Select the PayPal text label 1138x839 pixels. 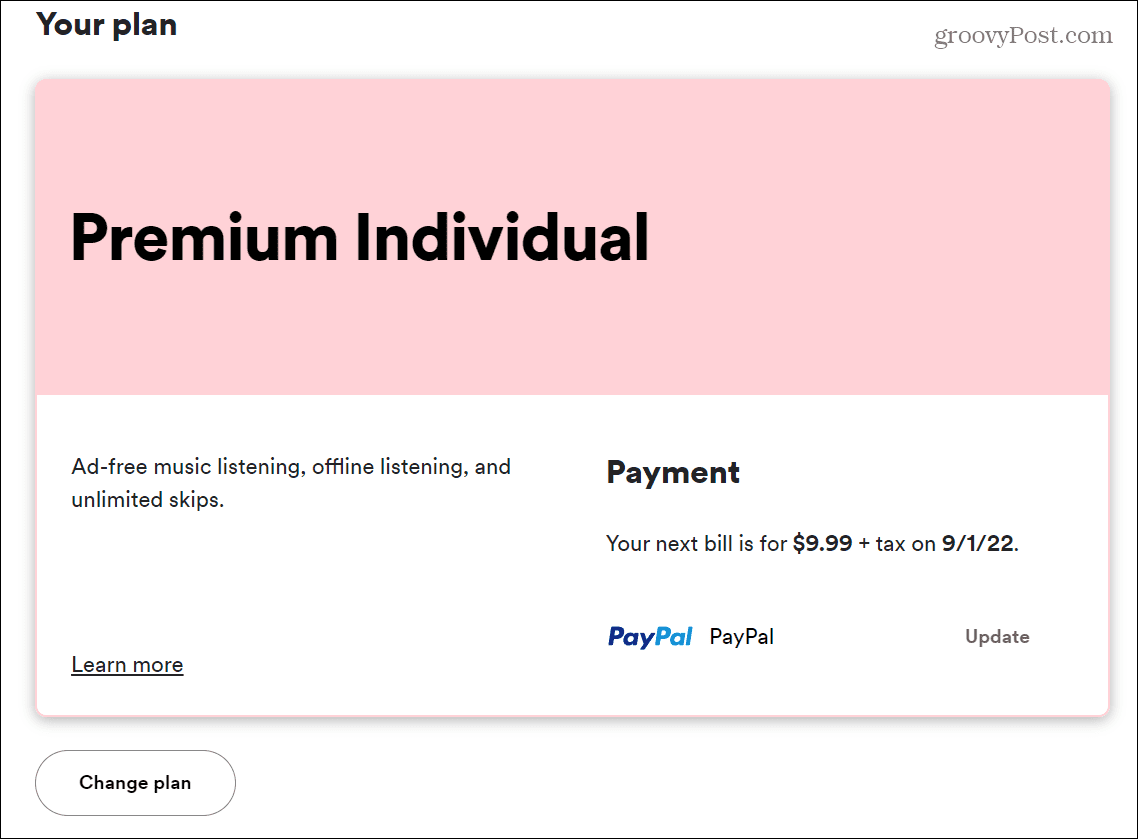coord(741,637)
